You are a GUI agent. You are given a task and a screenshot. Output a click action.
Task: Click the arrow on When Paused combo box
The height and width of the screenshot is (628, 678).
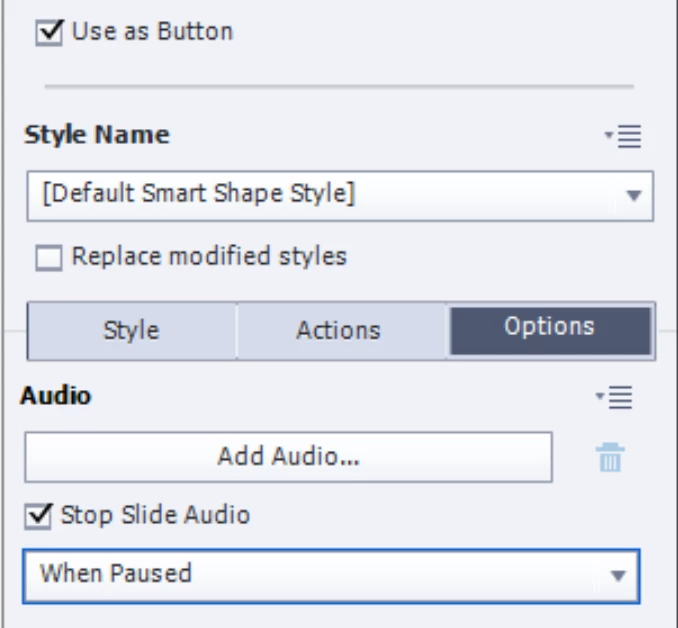tap(618, 576)
